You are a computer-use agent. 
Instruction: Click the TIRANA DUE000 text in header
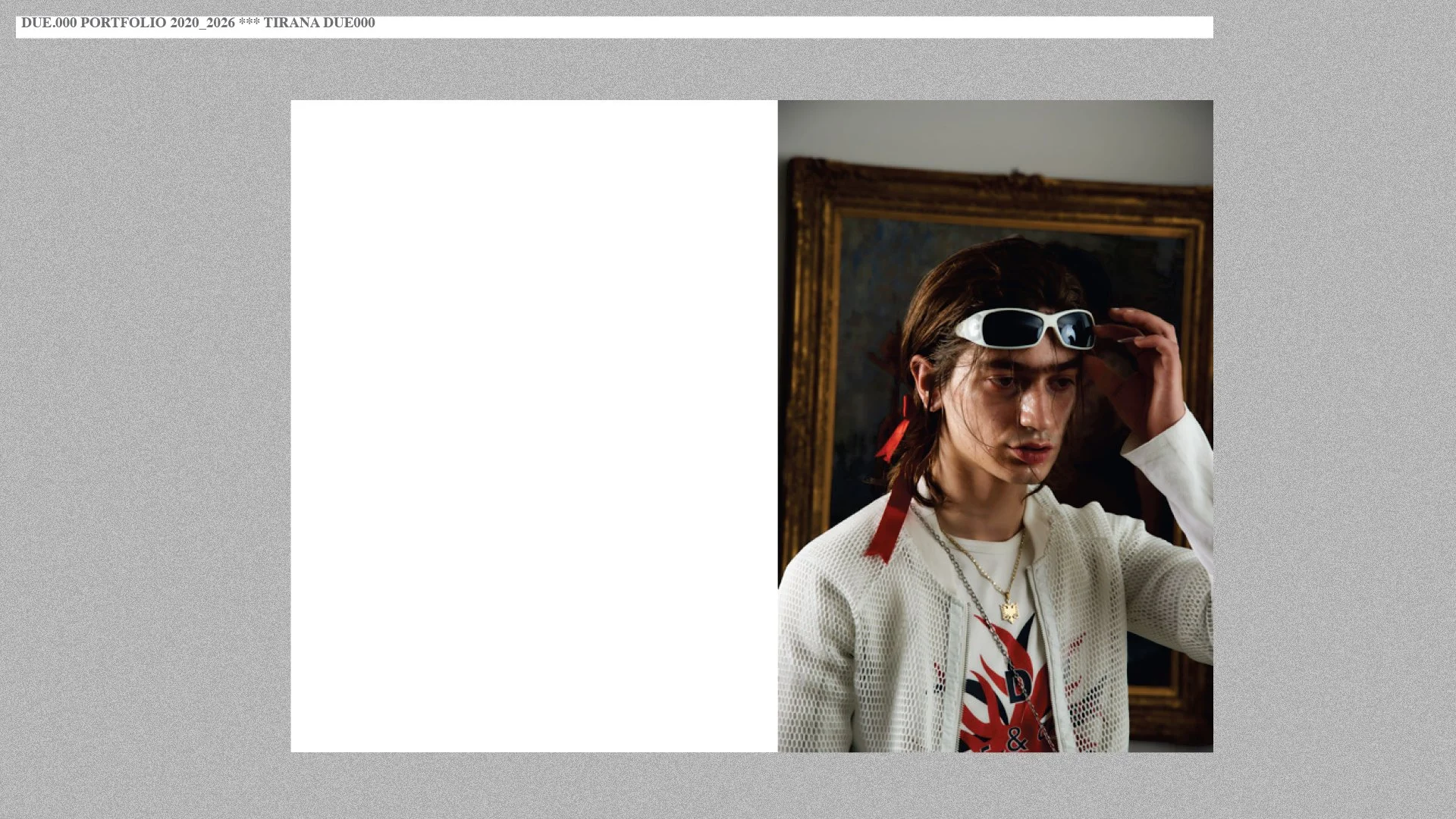coord(318,23)
